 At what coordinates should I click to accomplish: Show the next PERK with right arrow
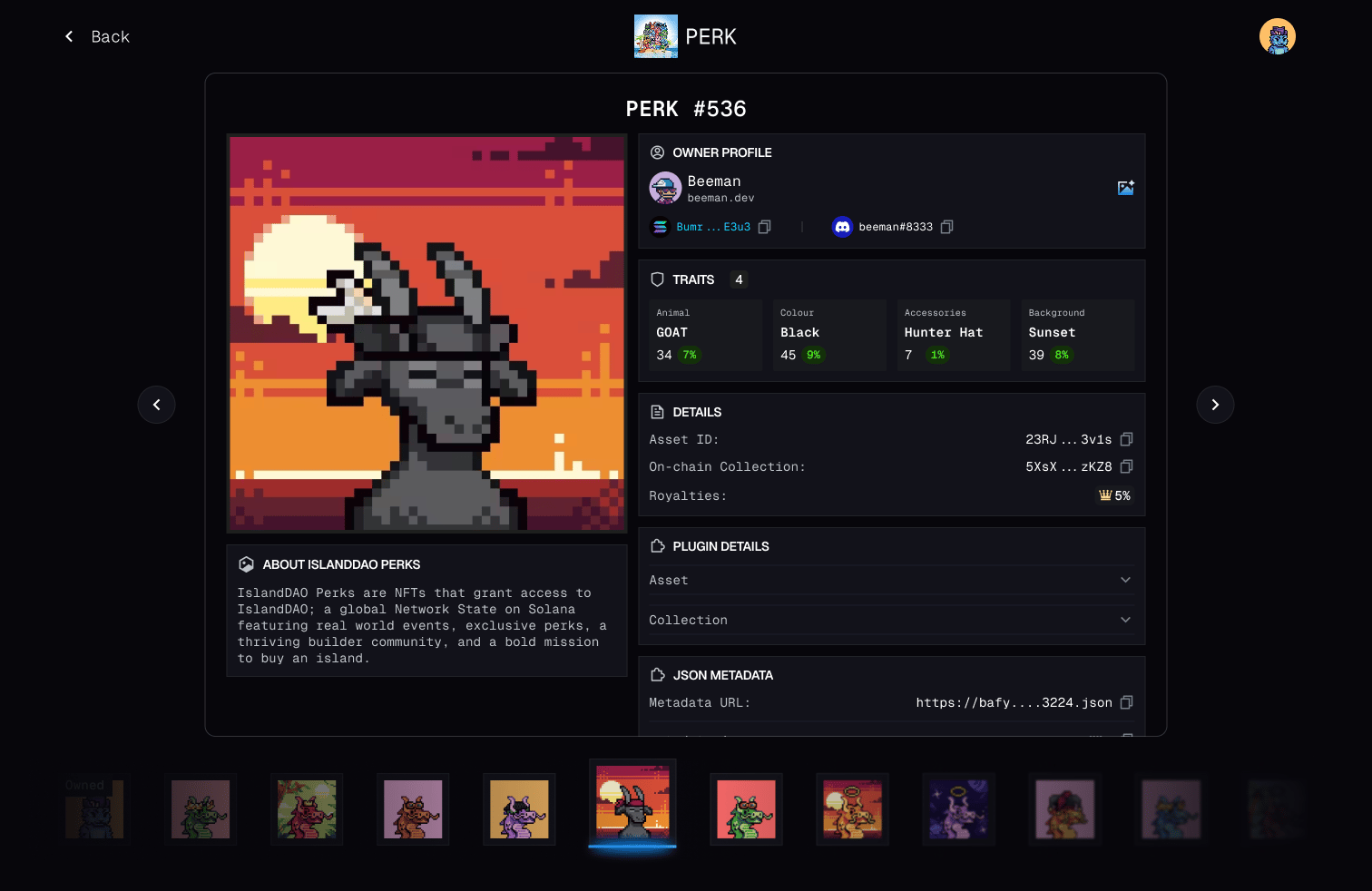point(1215,405)
